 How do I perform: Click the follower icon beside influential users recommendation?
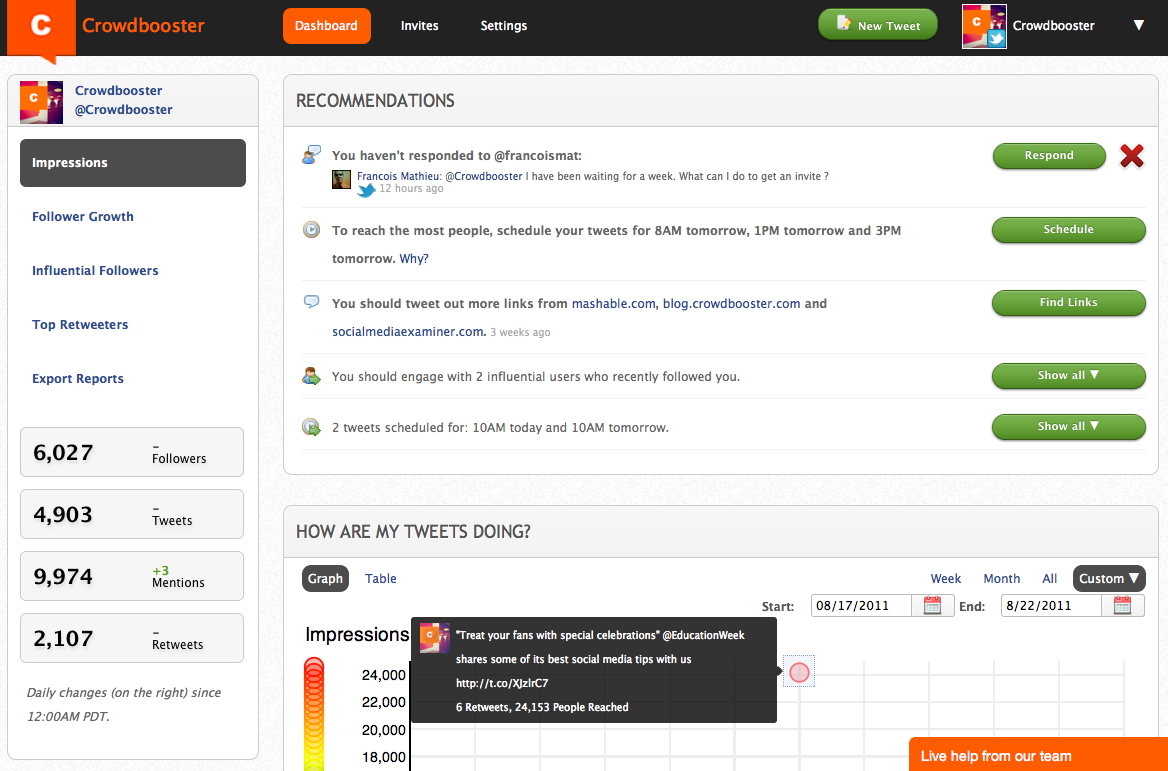[311, 375]
